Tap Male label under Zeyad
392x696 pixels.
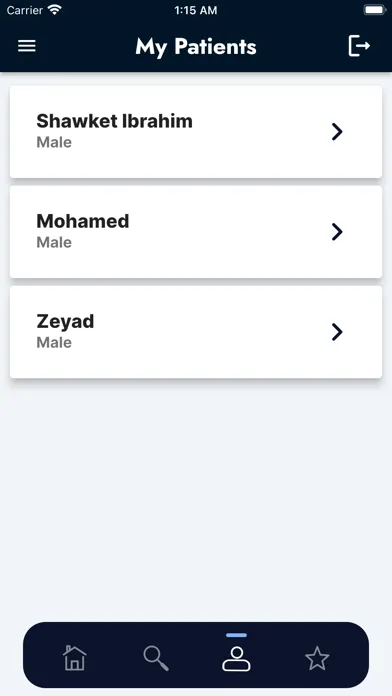click(x=54, y=343)
